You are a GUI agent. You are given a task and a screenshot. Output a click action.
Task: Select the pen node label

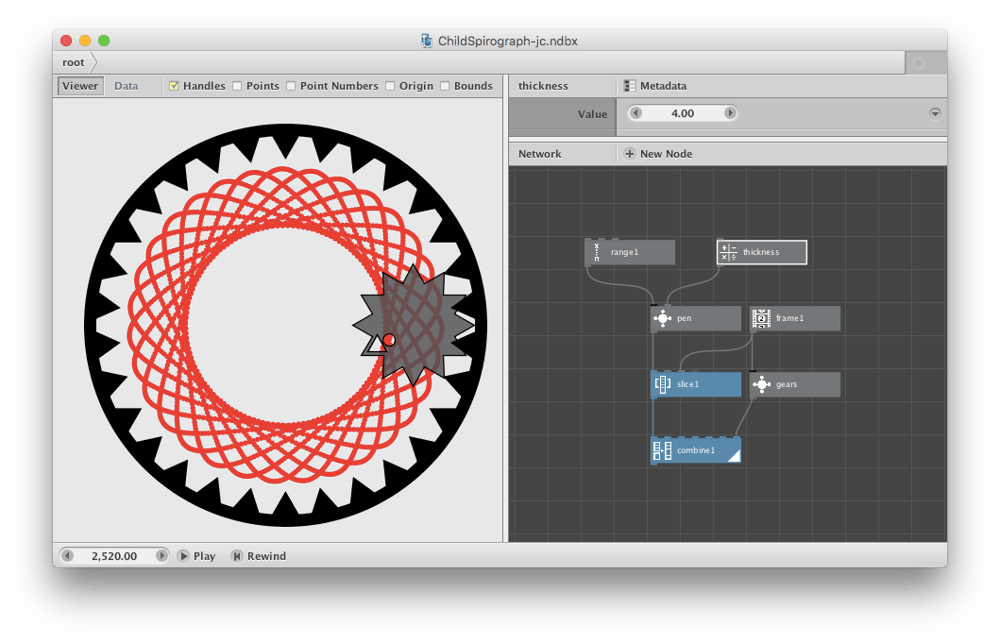point(684,318)
